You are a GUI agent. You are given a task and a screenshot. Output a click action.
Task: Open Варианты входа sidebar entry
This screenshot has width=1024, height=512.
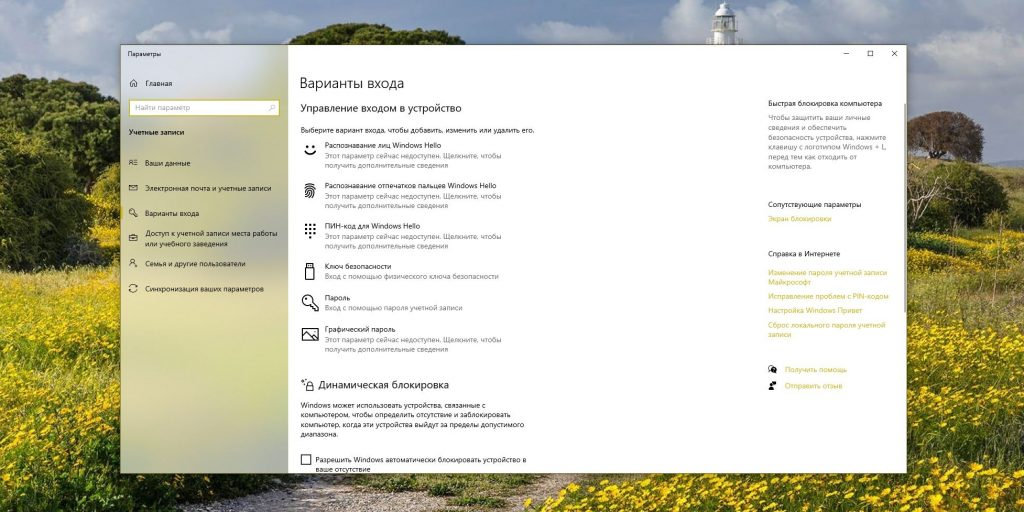[x=172, y=214]
